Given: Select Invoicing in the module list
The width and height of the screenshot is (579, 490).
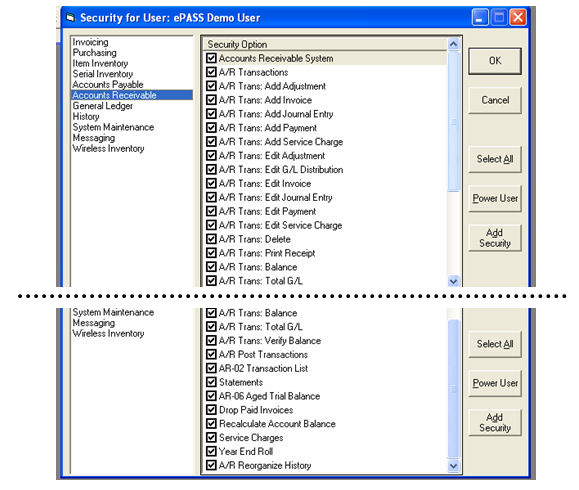Looking at the screenshot, I should pos(90,42).
